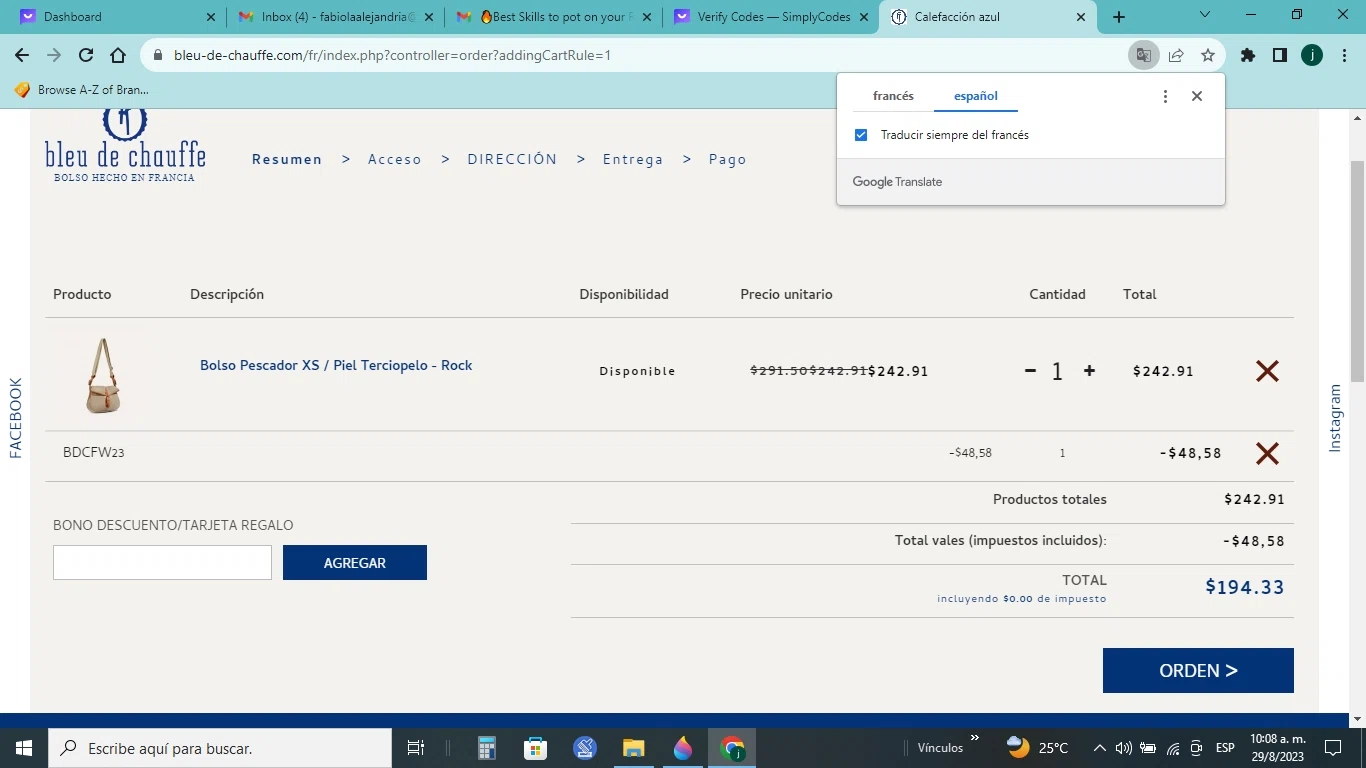This screenshot has width=1366, height=768.
Task: Click the Chrome icon in the taskbar
Action: (732, 748)
